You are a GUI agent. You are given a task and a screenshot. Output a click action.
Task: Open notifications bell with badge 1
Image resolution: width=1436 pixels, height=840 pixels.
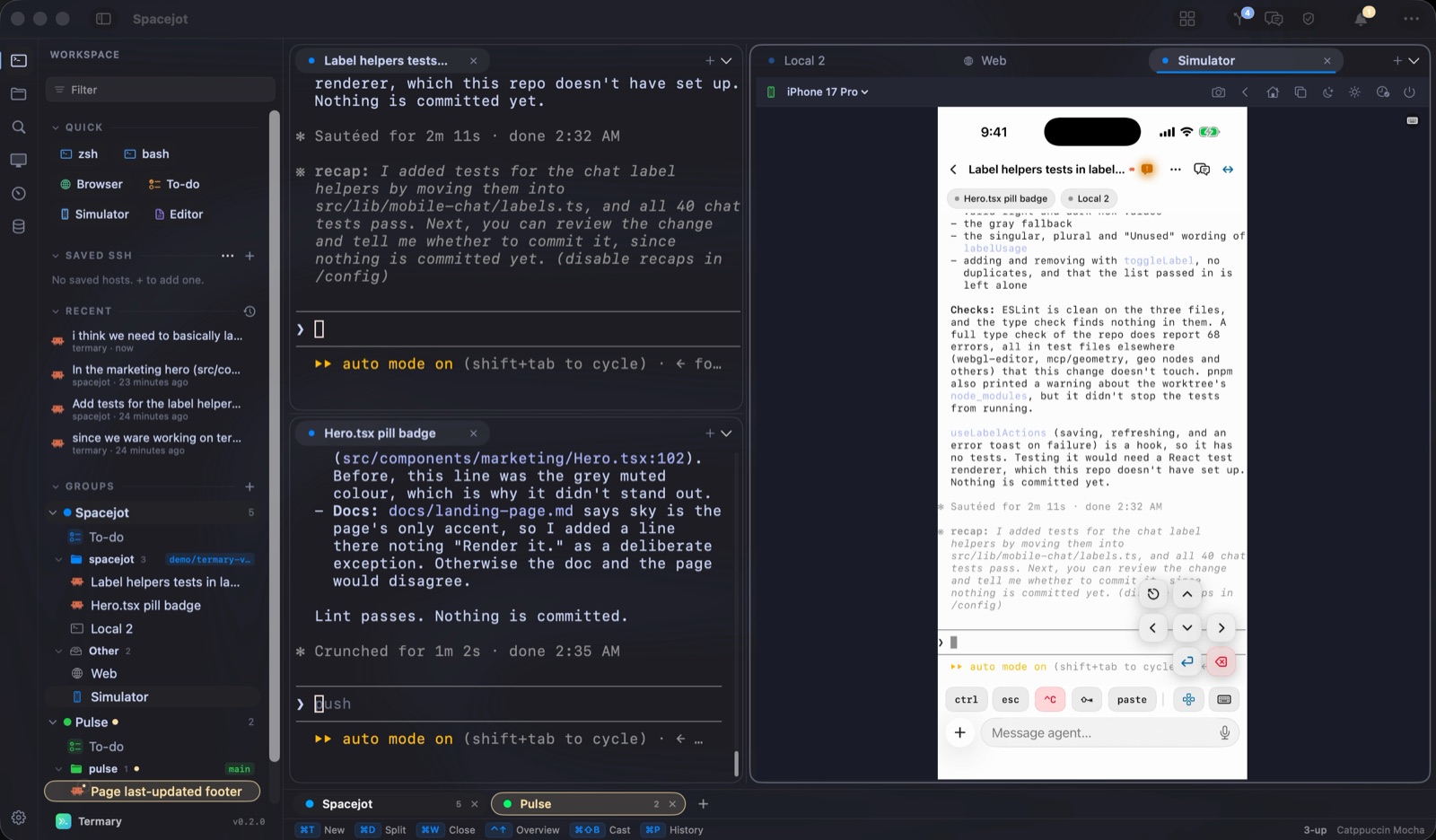point(1362,17)
